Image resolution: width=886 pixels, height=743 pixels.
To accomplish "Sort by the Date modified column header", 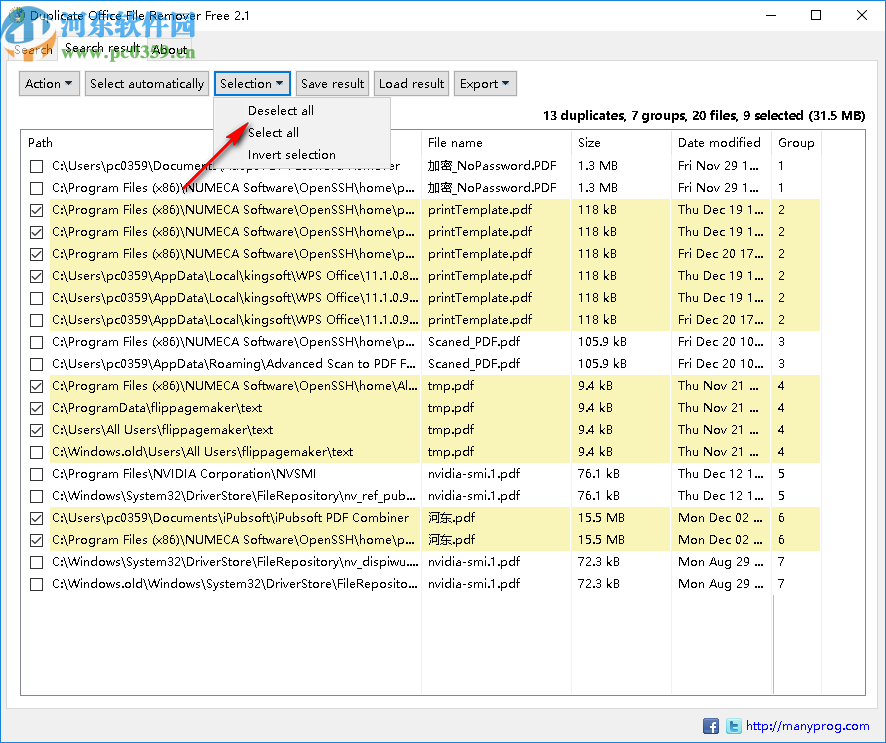I will [x=719, y=143].
